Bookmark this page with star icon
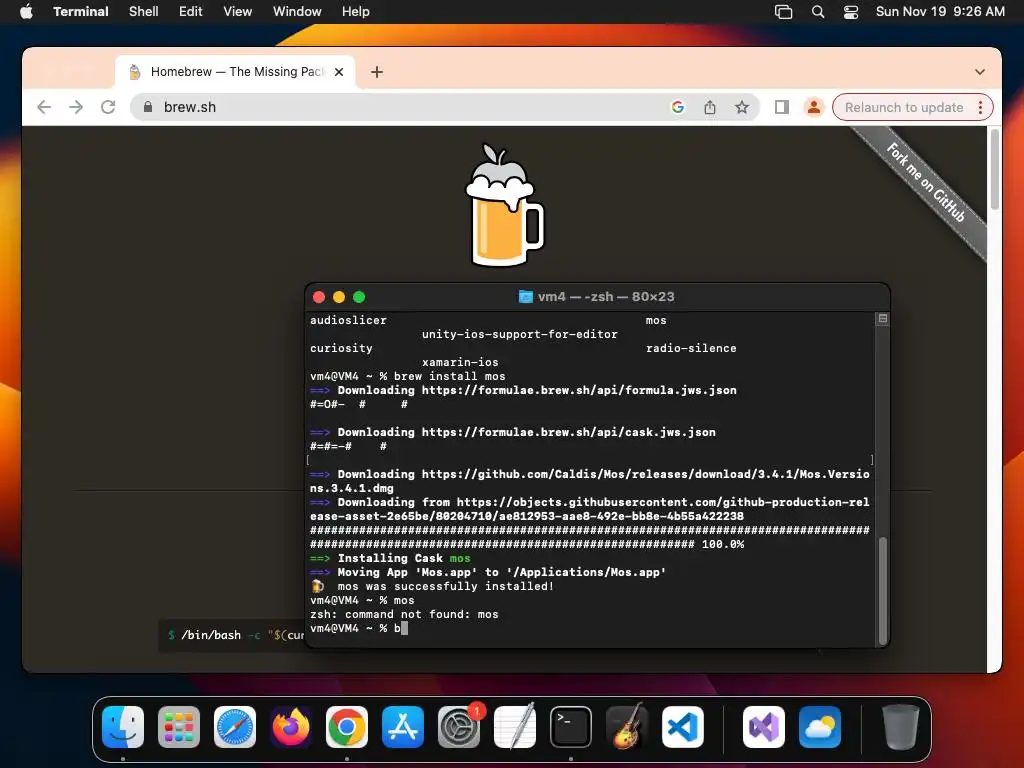The height and width of the screenshot is (768, 1024). tap(742, 107)
